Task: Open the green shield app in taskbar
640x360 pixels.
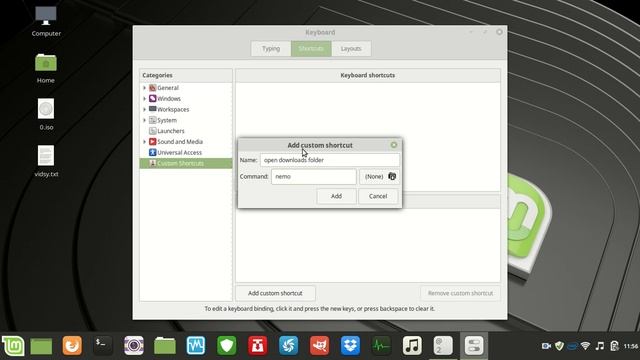Action: click(x=227, y=346)
